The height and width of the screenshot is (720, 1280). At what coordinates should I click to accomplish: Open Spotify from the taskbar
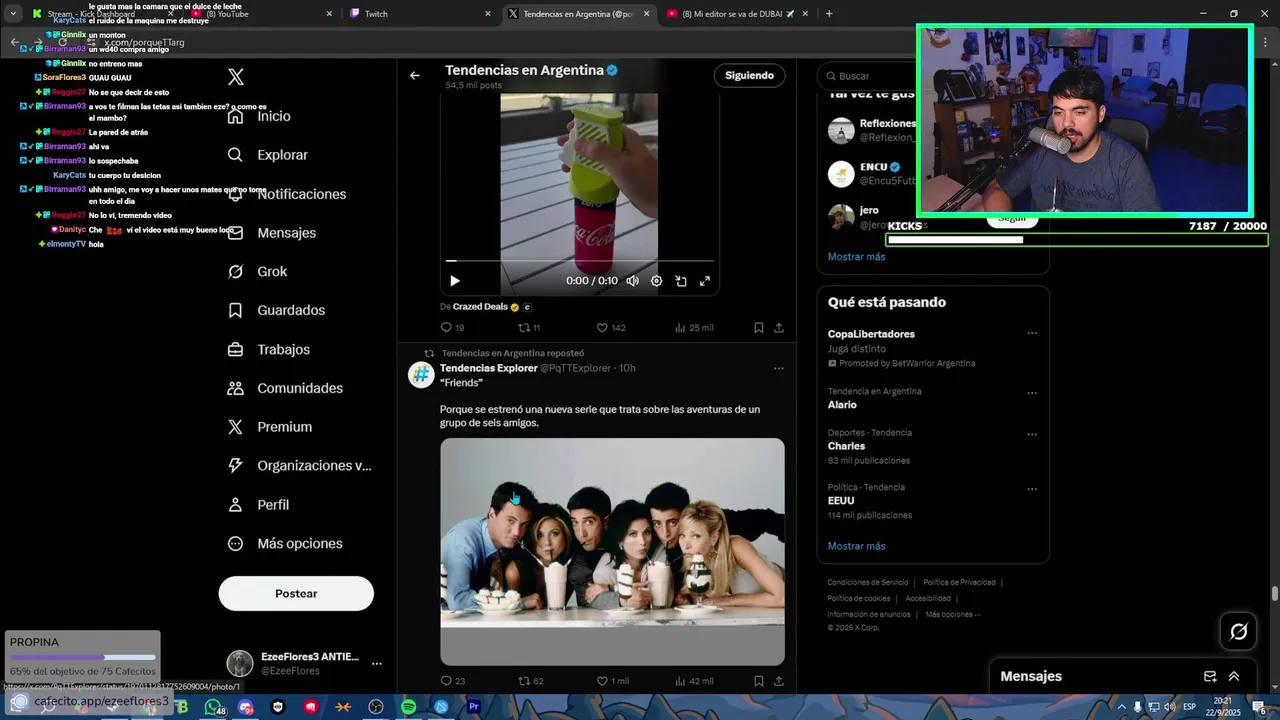(408, 707)
